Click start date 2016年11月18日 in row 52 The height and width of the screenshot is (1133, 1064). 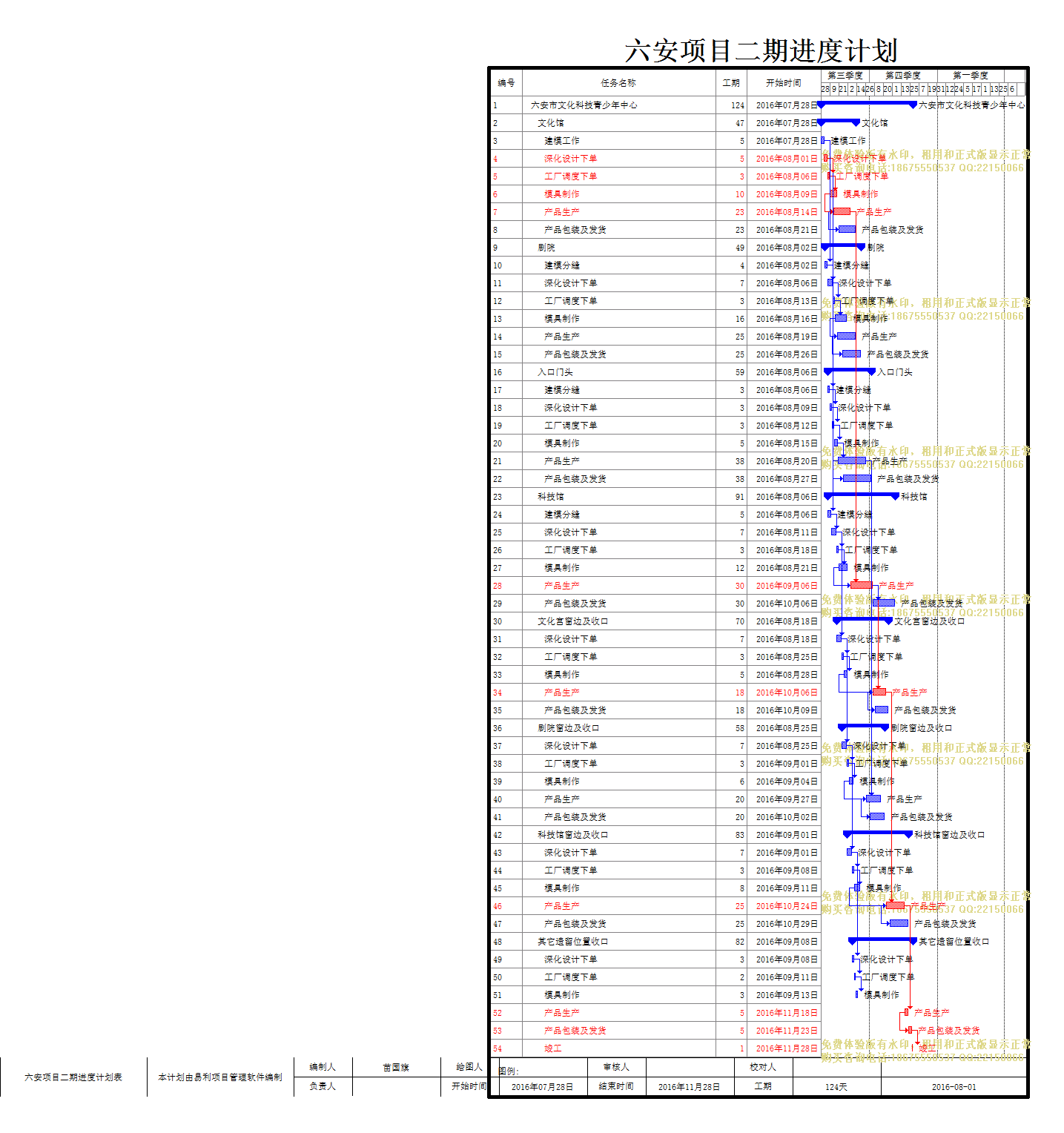pyautogui.click(x=787, y=1013)
